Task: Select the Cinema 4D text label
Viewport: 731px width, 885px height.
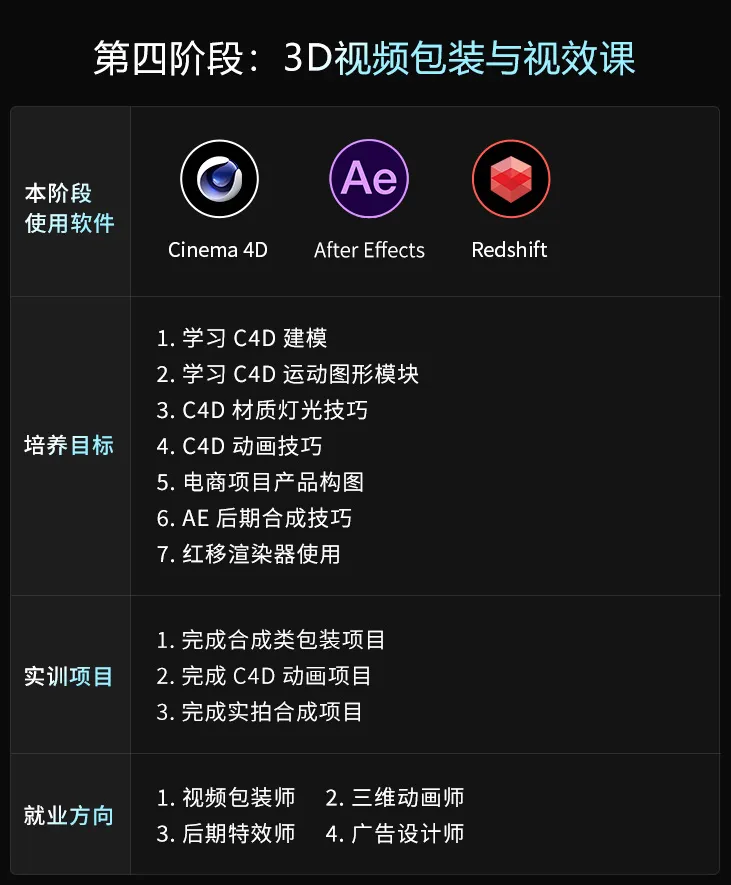Action: click(x=218, y=250)
